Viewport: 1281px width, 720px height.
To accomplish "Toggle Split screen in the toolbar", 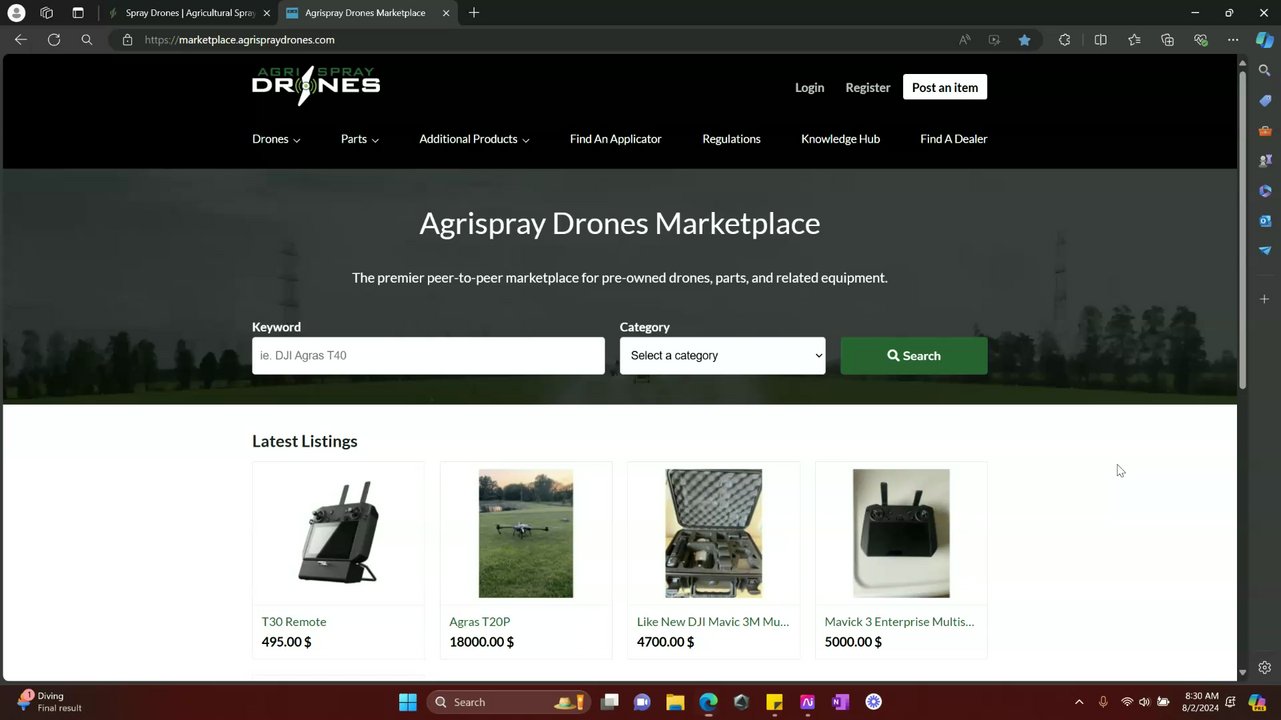I will [1100, 40].
